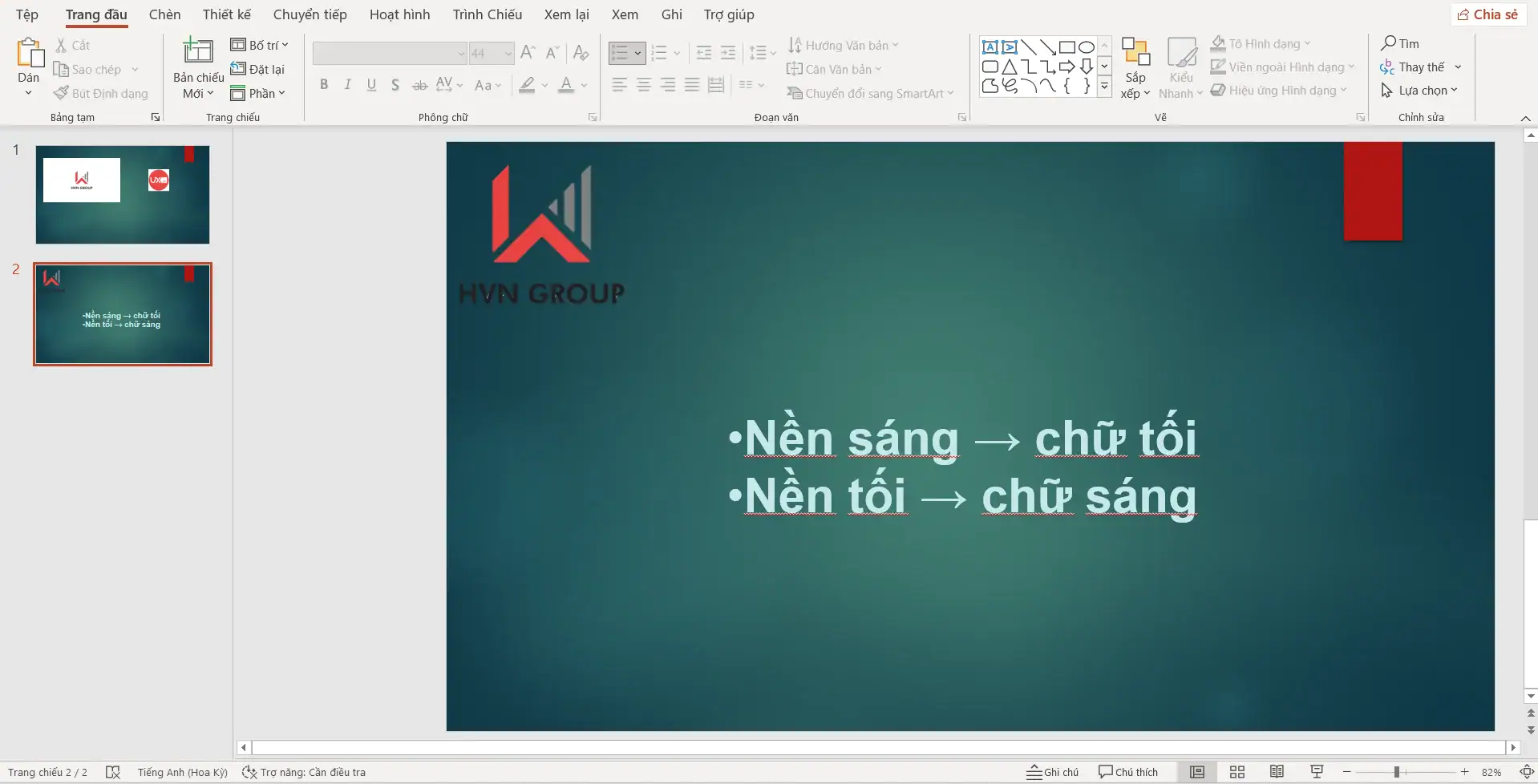1538x784 pixels.
Task: Increase the font size
Action: point(527,52)
